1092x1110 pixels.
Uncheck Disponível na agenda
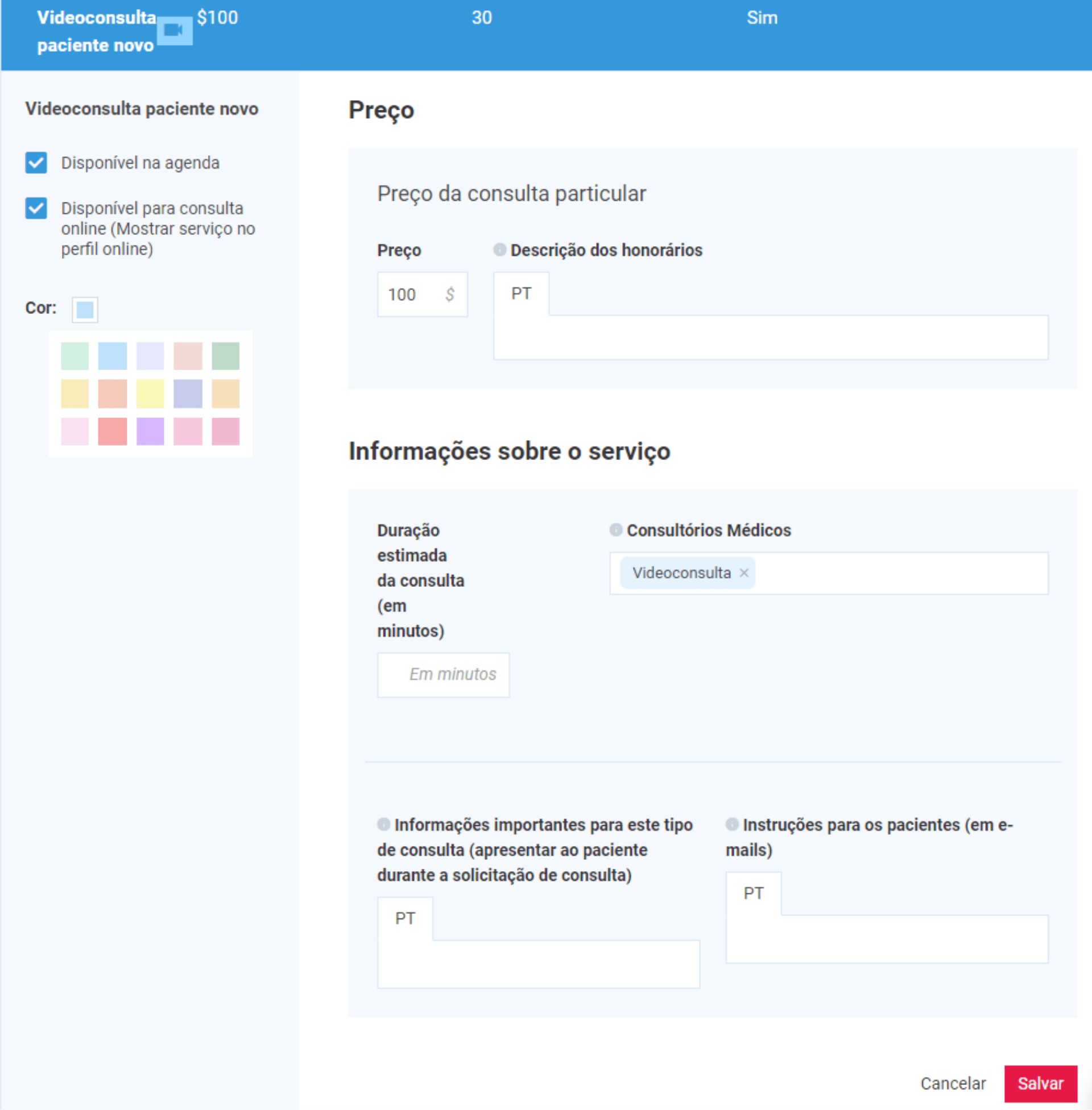coord(36,163)
